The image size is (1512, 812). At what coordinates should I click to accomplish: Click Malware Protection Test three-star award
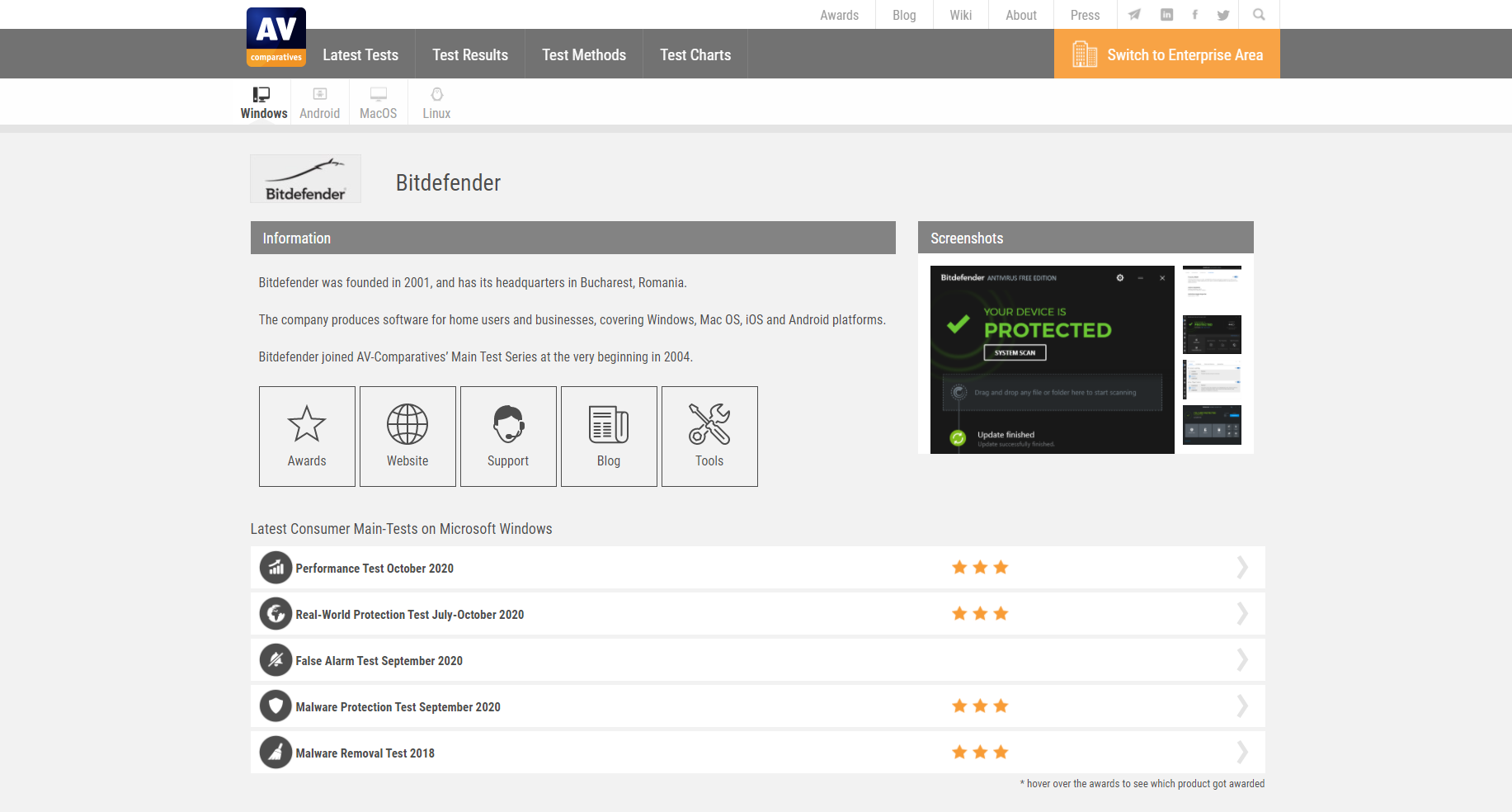(980, 706)
